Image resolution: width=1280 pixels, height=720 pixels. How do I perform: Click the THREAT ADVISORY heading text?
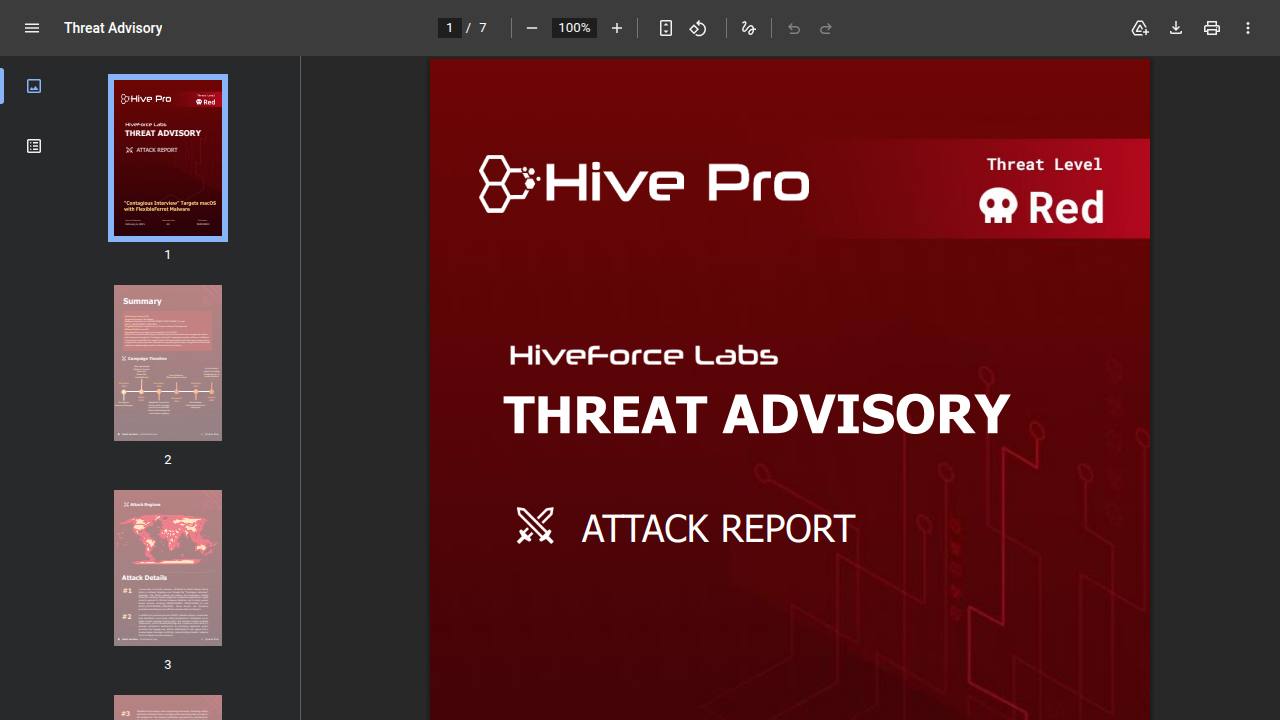click(756, 414)
